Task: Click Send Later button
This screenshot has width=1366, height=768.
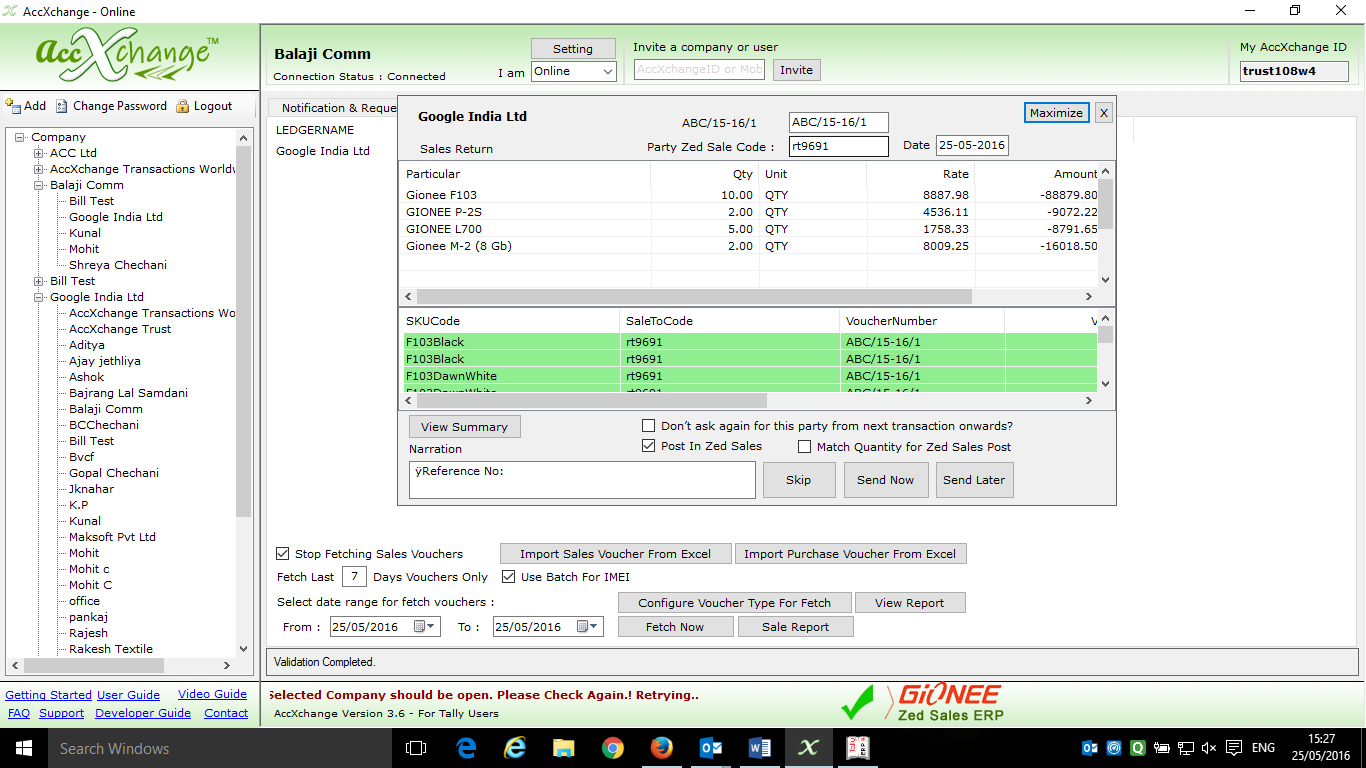Action: 974,480
